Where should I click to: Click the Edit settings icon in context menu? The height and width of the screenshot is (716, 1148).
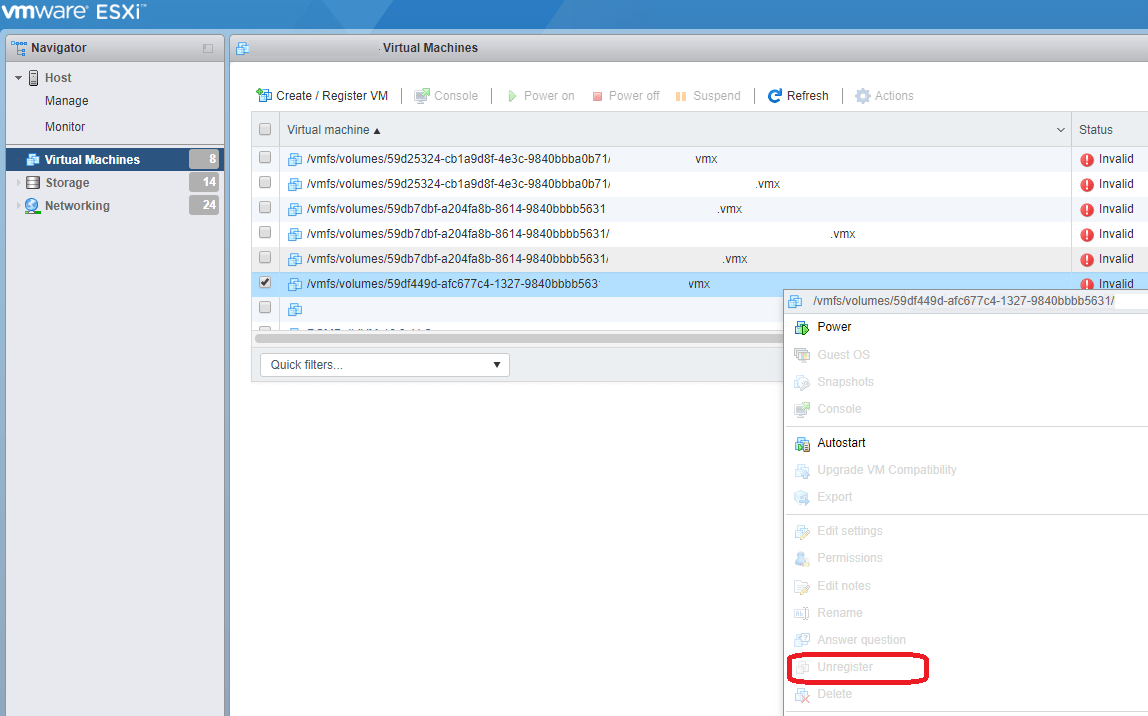802,532
